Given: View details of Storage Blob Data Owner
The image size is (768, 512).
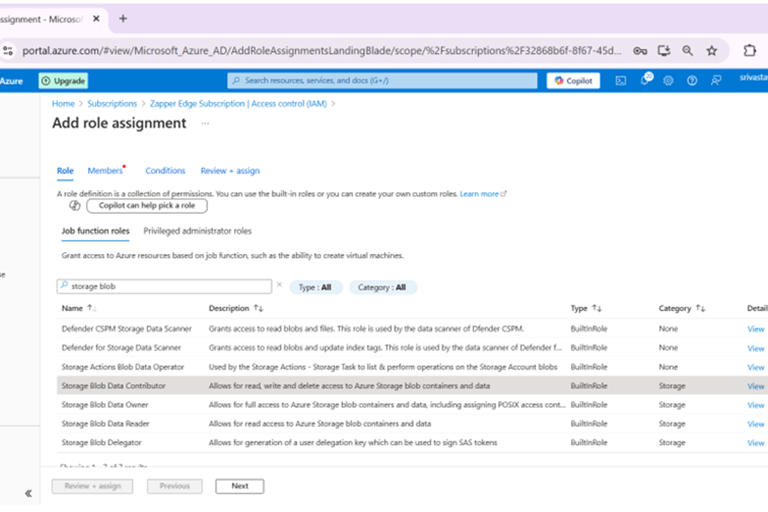Looking at the screenshot, I should tap(756, 405).
